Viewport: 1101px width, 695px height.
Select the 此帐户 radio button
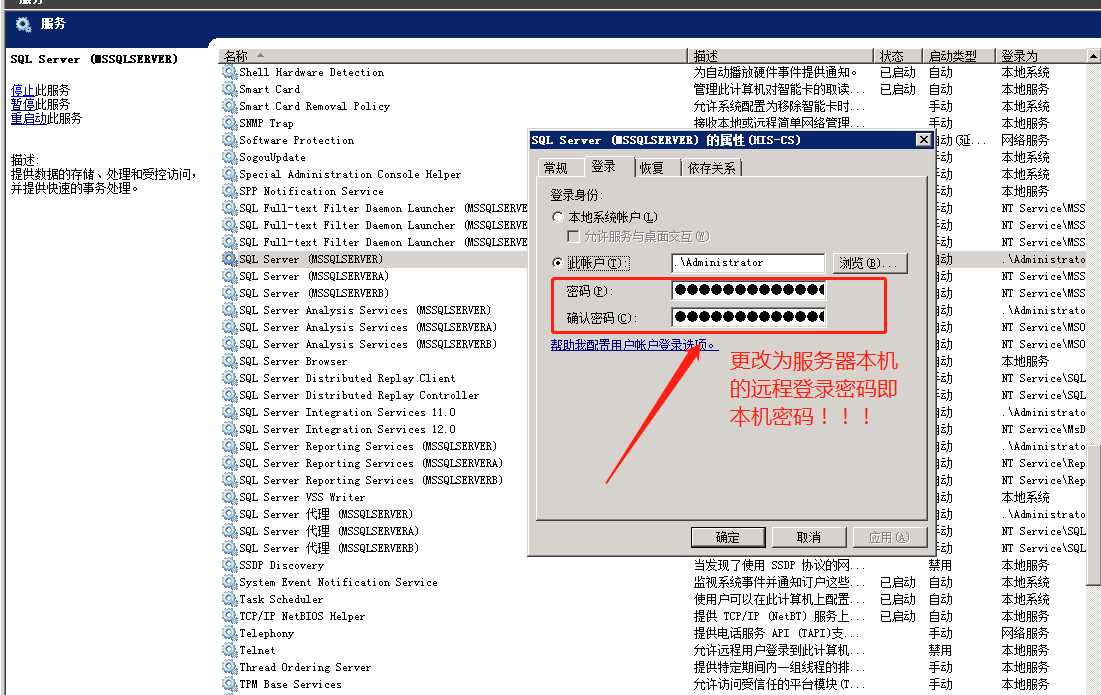click(558, 263)
